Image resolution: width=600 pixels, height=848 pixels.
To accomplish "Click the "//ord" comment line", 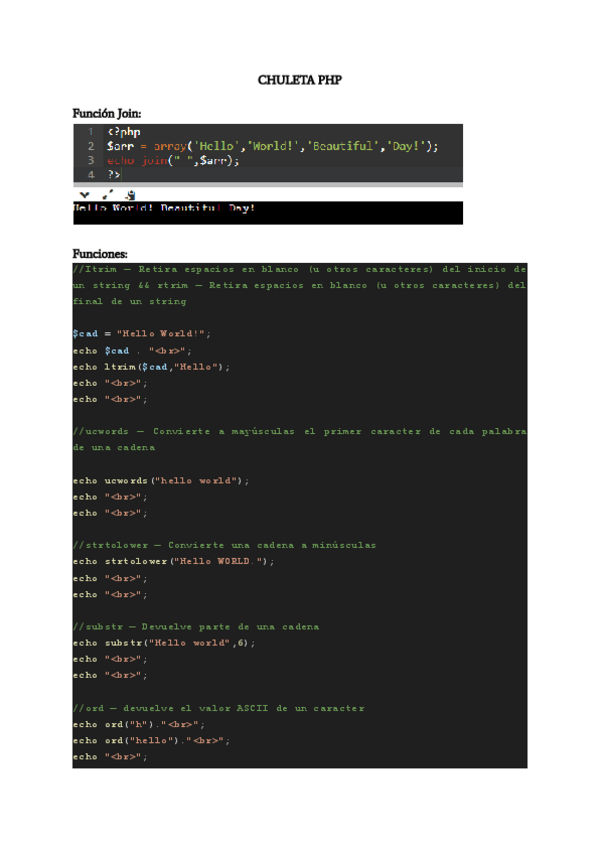I will [219, 708].
